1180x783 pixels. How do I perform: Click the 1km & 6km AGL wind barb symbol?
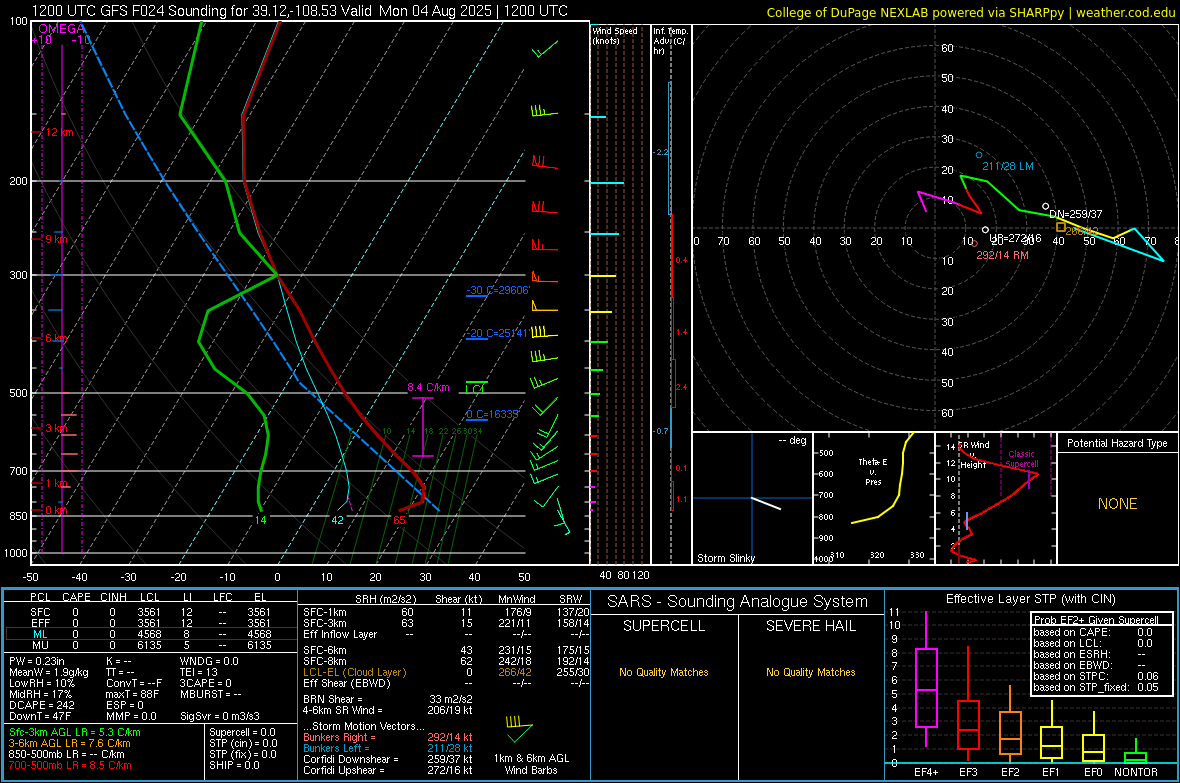519,727
